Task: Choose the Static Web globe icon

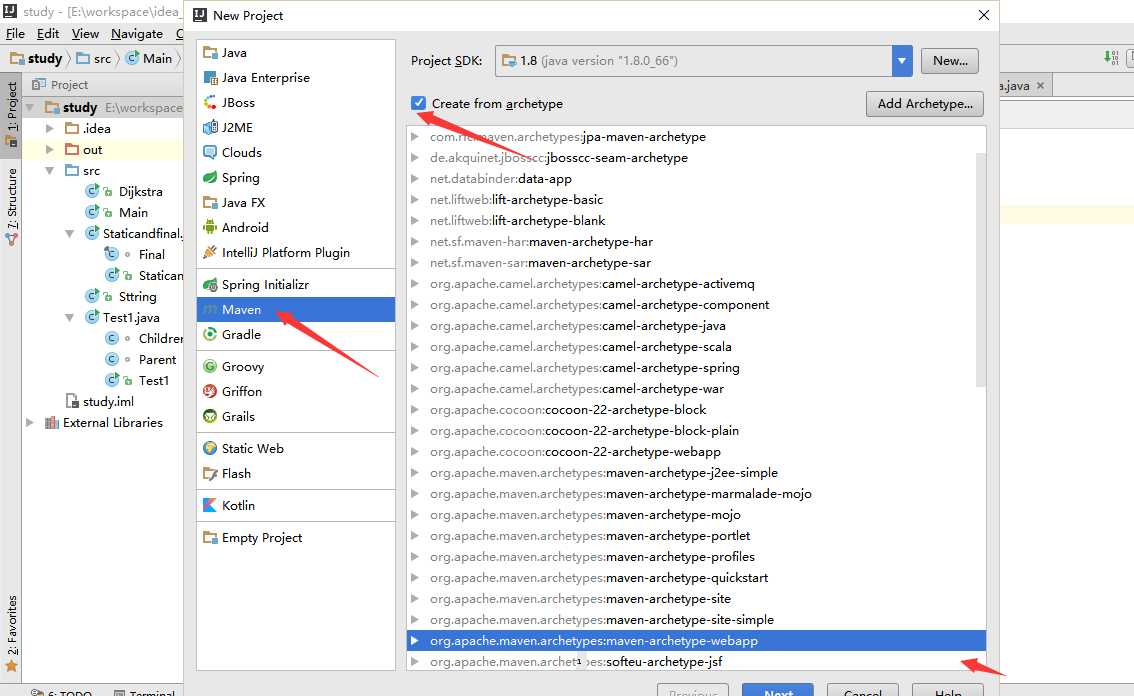Action: point(210,449)
